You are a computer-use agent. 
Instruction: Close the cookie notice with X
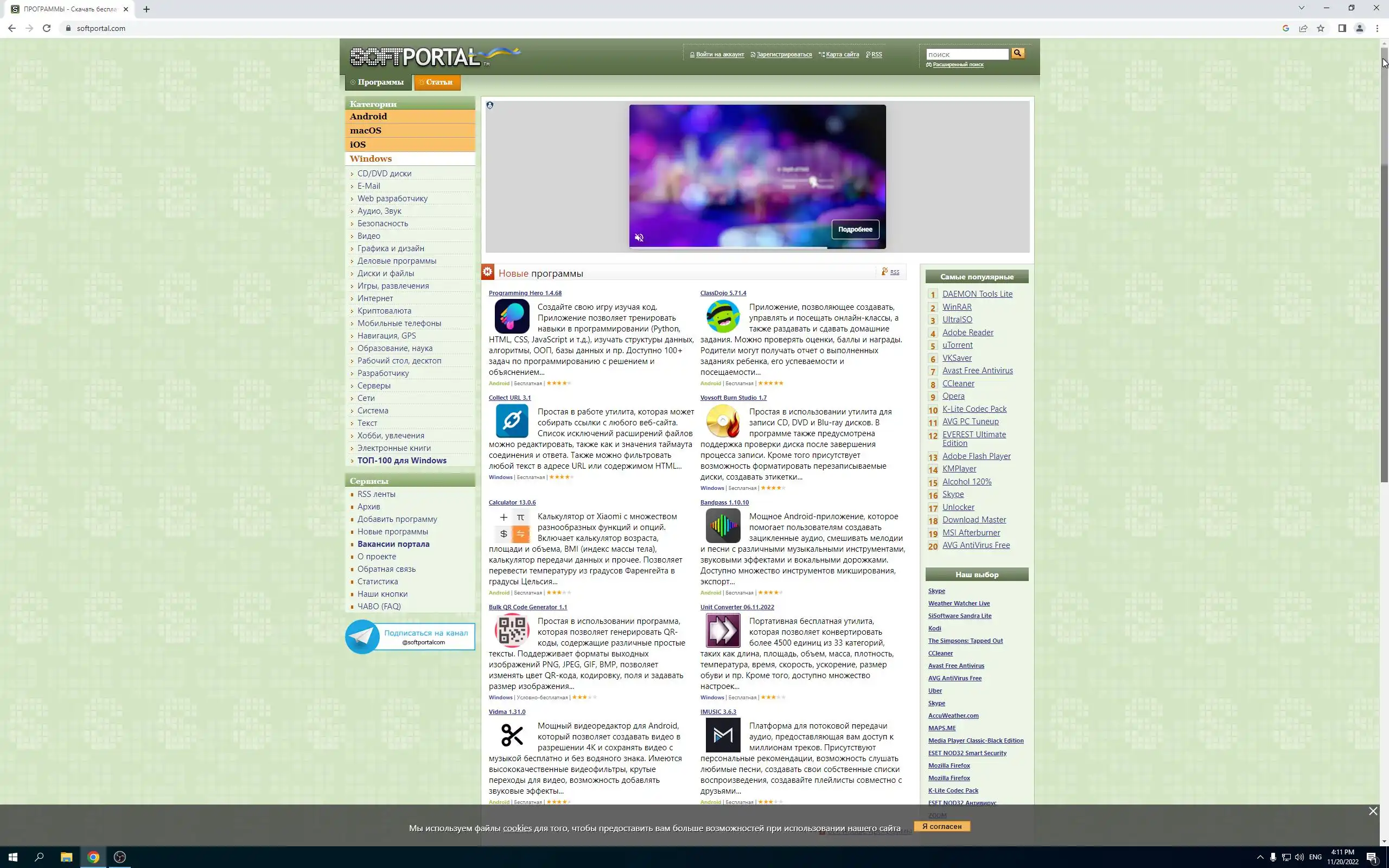(x=1372, y=811)
